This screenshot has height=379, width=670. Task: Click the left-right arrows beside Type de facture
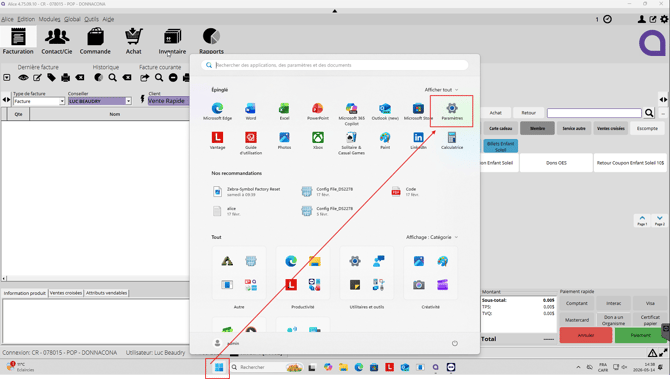[6, 100]
